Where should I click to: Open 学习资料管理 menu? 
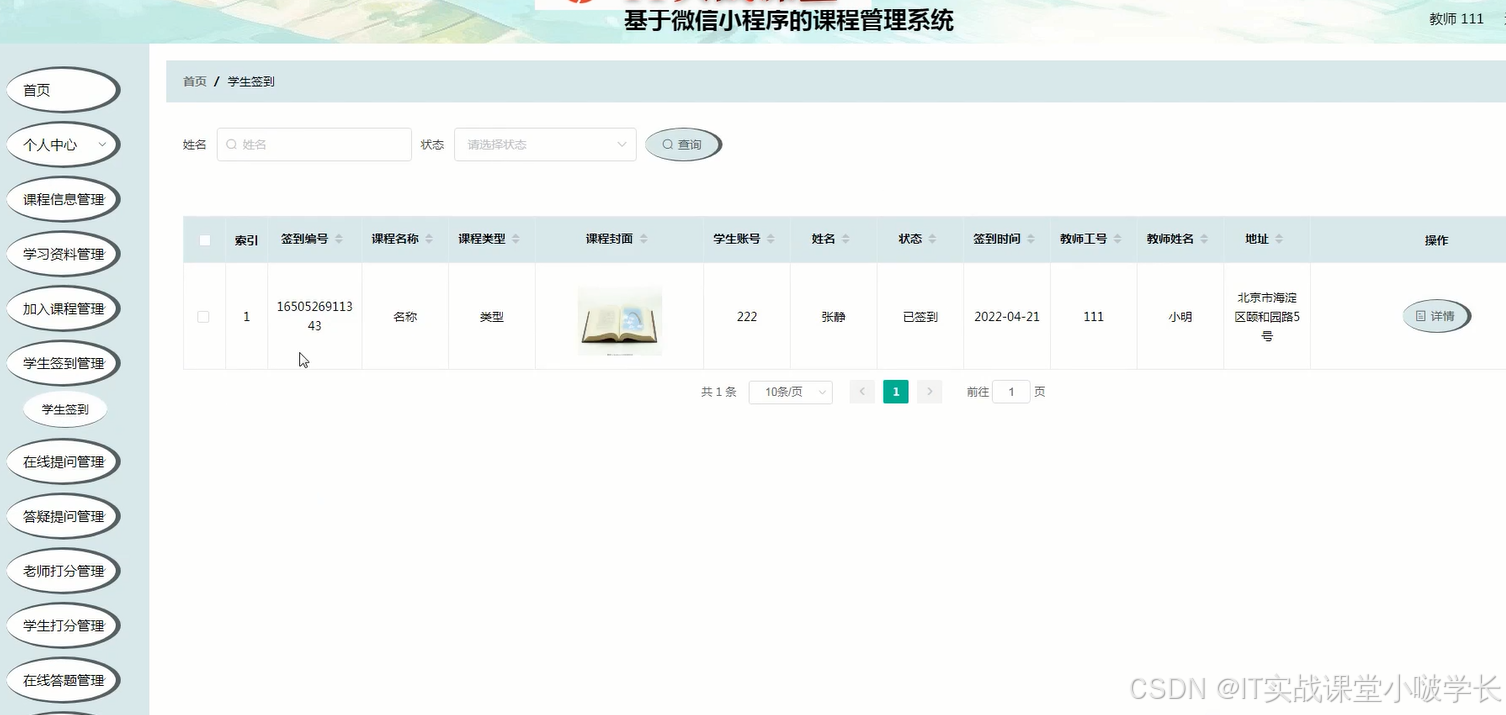[63, 254]
